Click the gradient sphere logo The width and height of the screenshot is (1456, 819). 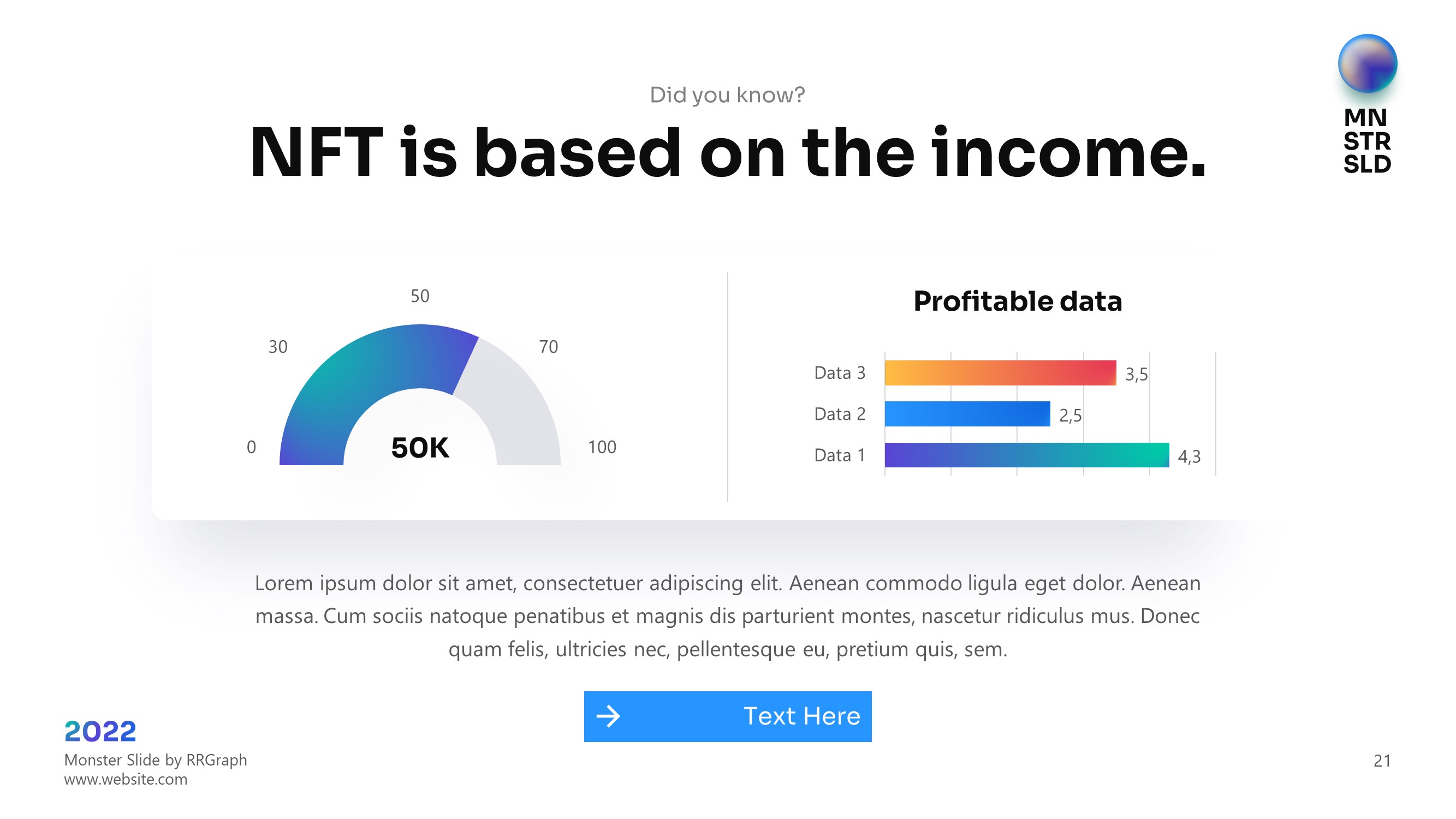[1367, 64]
